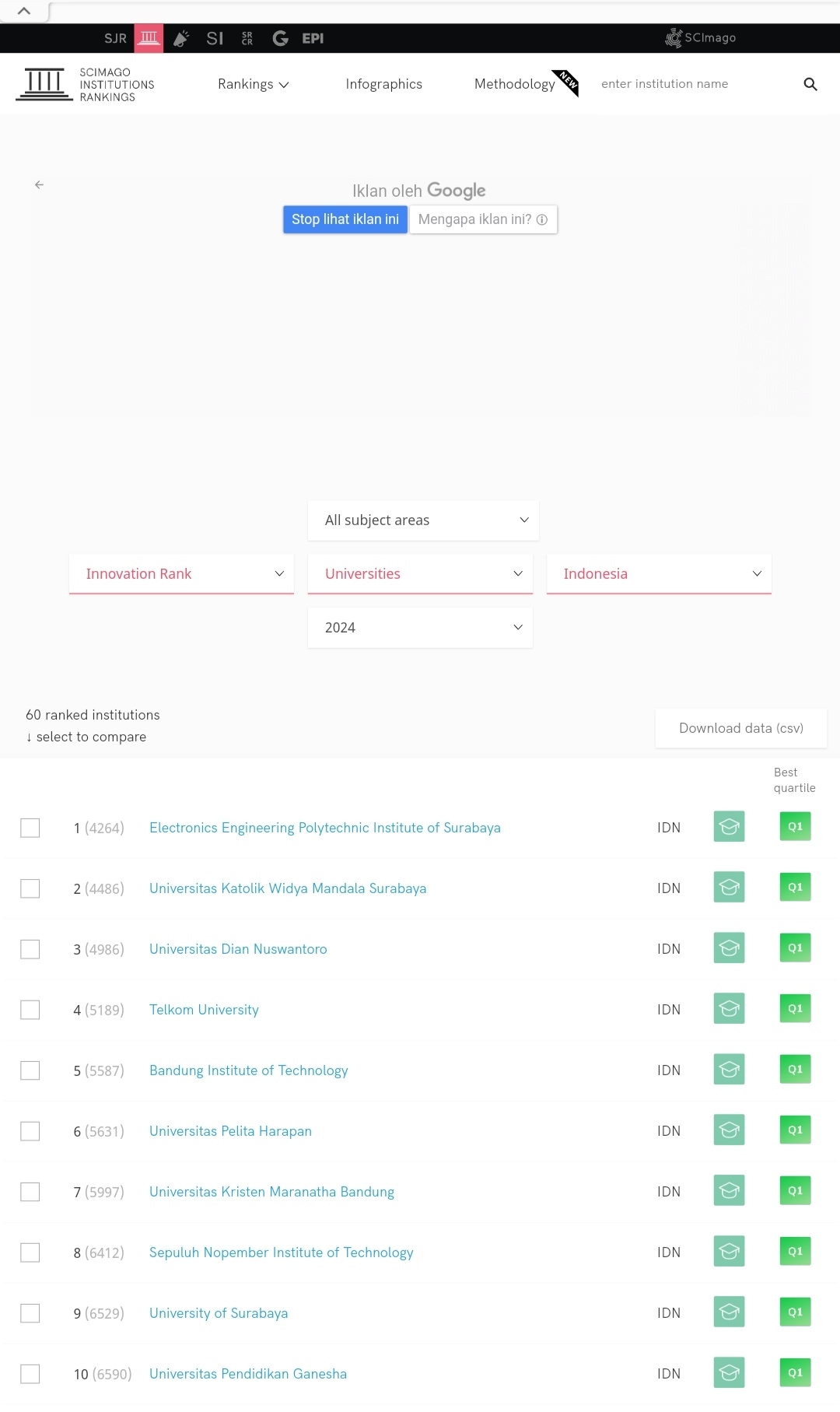Click the EPI icon in top bar
Screen dimensions: 840x1412
click(313, 38)
